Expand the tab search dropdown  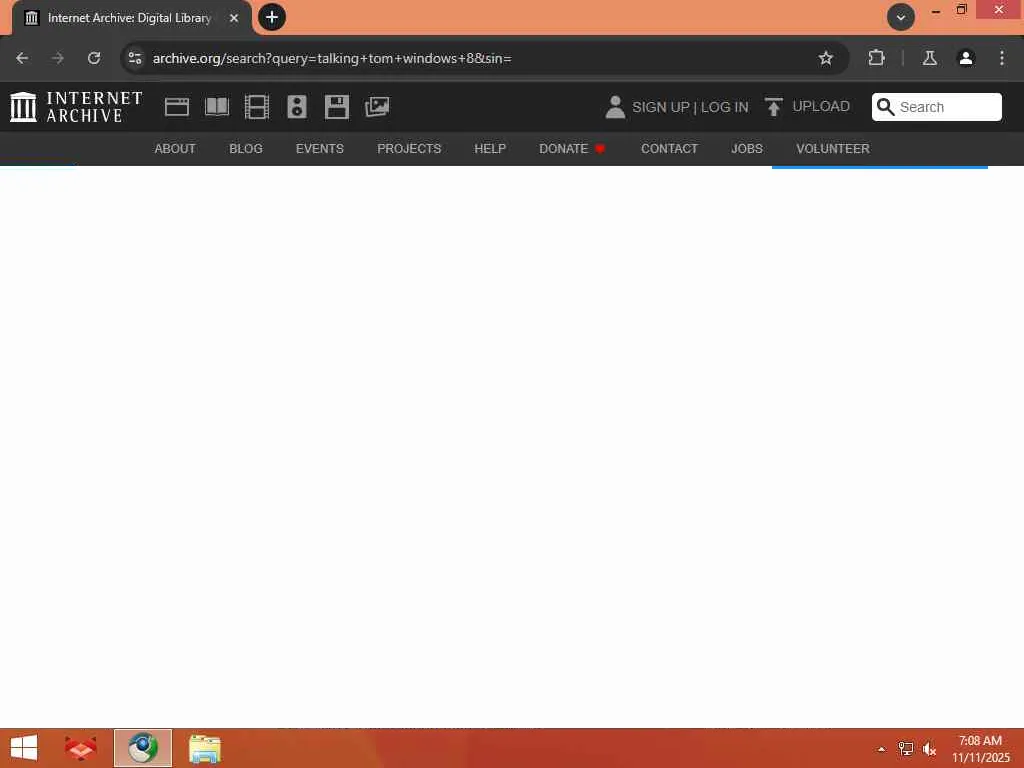tap(901, 18)
